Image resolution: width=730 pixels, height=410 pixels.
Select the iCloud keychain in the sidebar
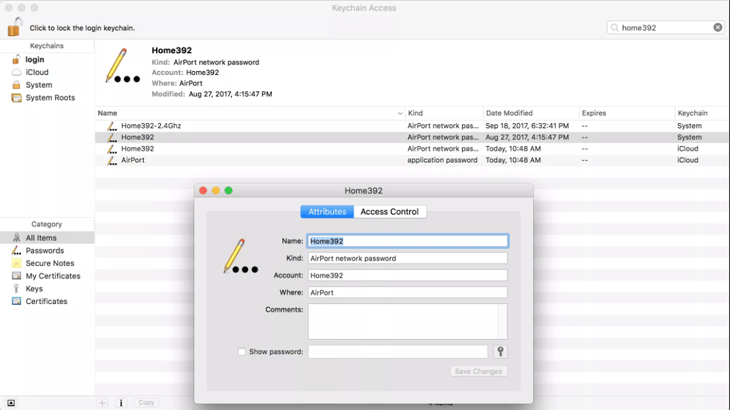pos(36,73)
